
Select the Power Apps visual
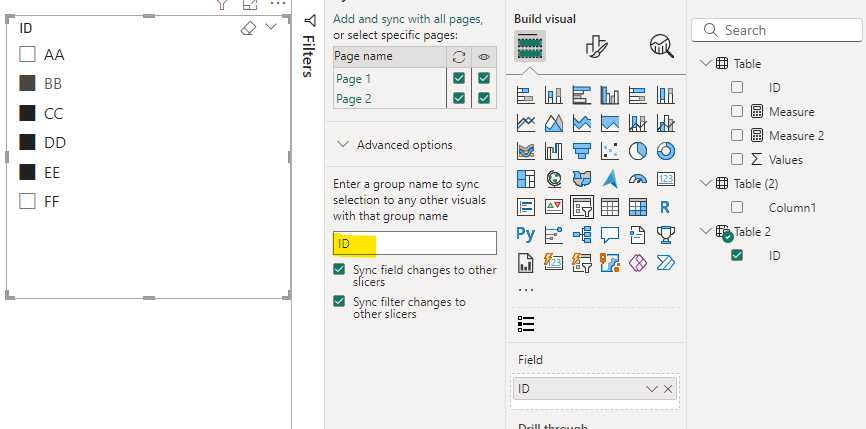tap(637, 263)
